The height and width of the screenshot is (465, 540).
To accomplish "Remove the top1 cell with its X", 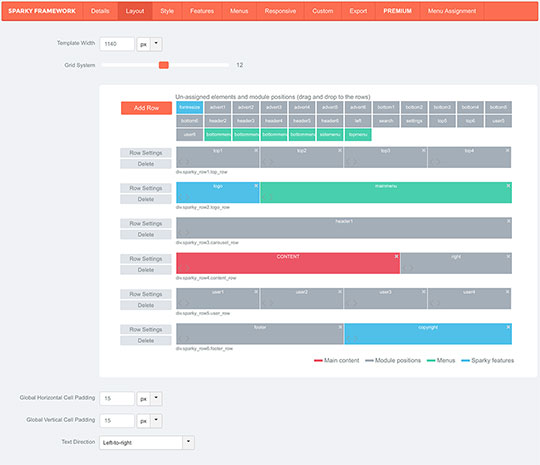I will pyautogui.click(x=256, y=151).
